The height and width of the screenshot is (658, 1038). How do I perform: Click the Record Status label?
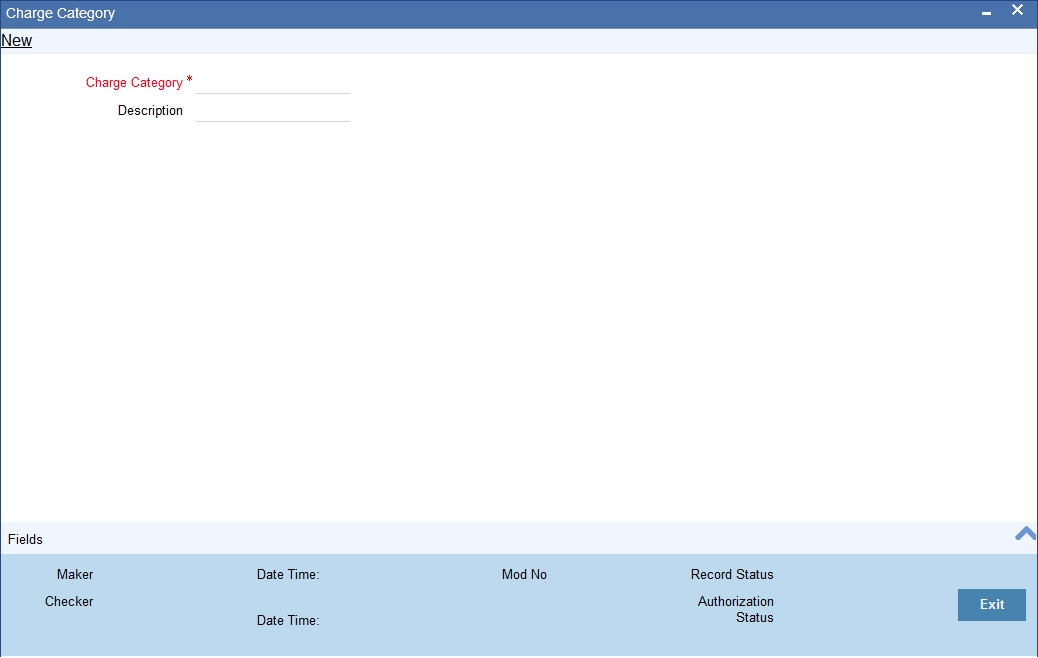click(732, 575)
